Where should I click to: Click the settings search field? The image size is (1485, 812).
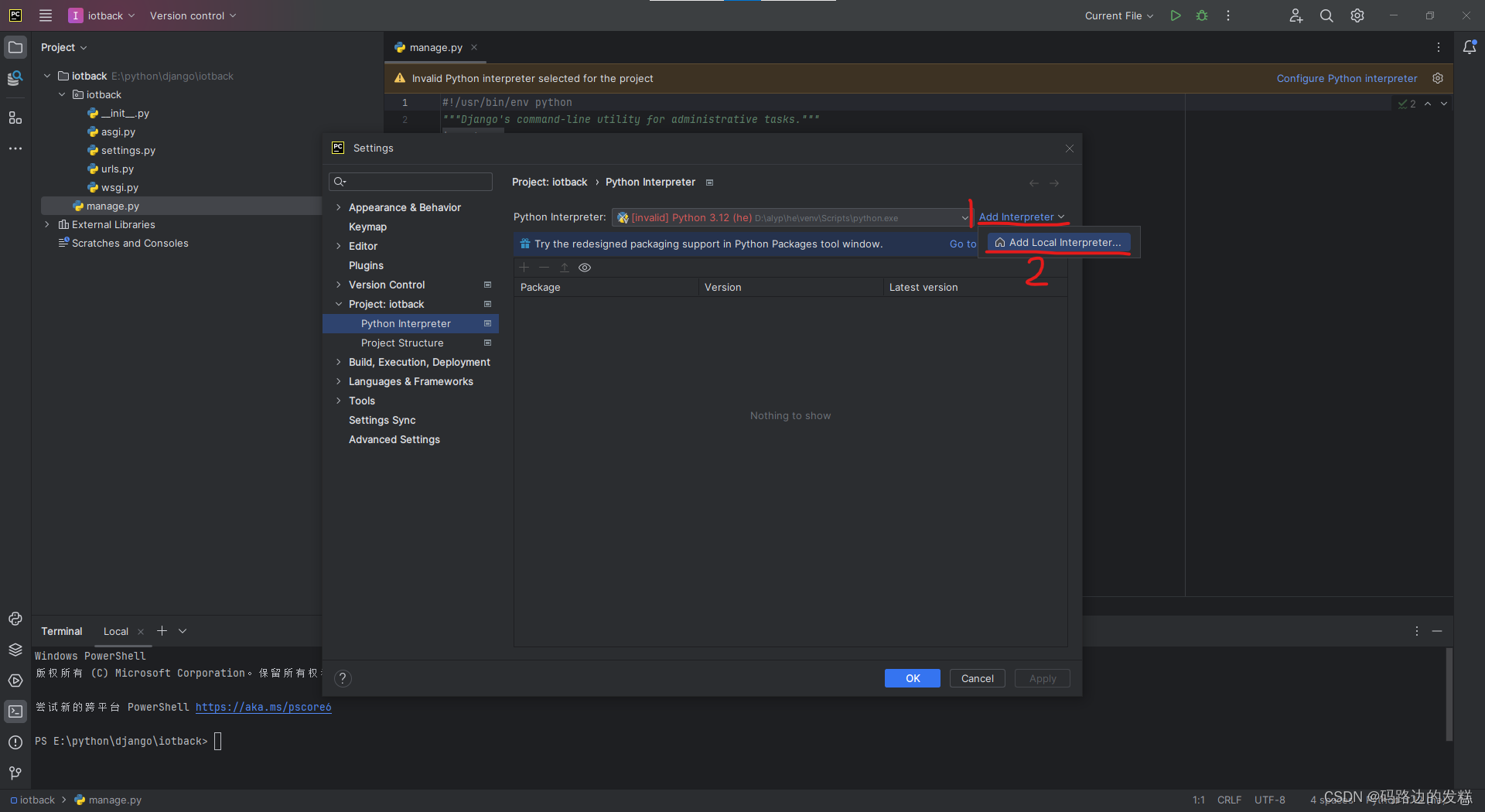point(410,181)
